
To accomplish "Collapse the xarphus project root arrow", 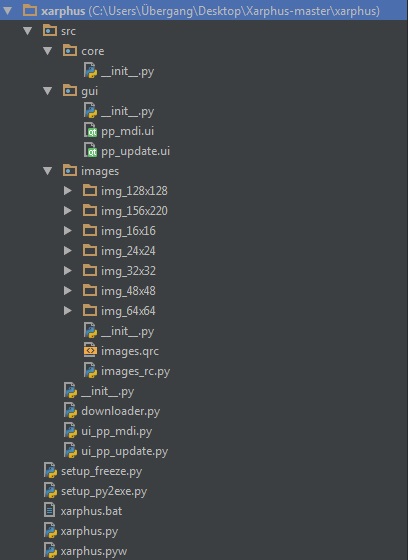I will coord(8,11).
